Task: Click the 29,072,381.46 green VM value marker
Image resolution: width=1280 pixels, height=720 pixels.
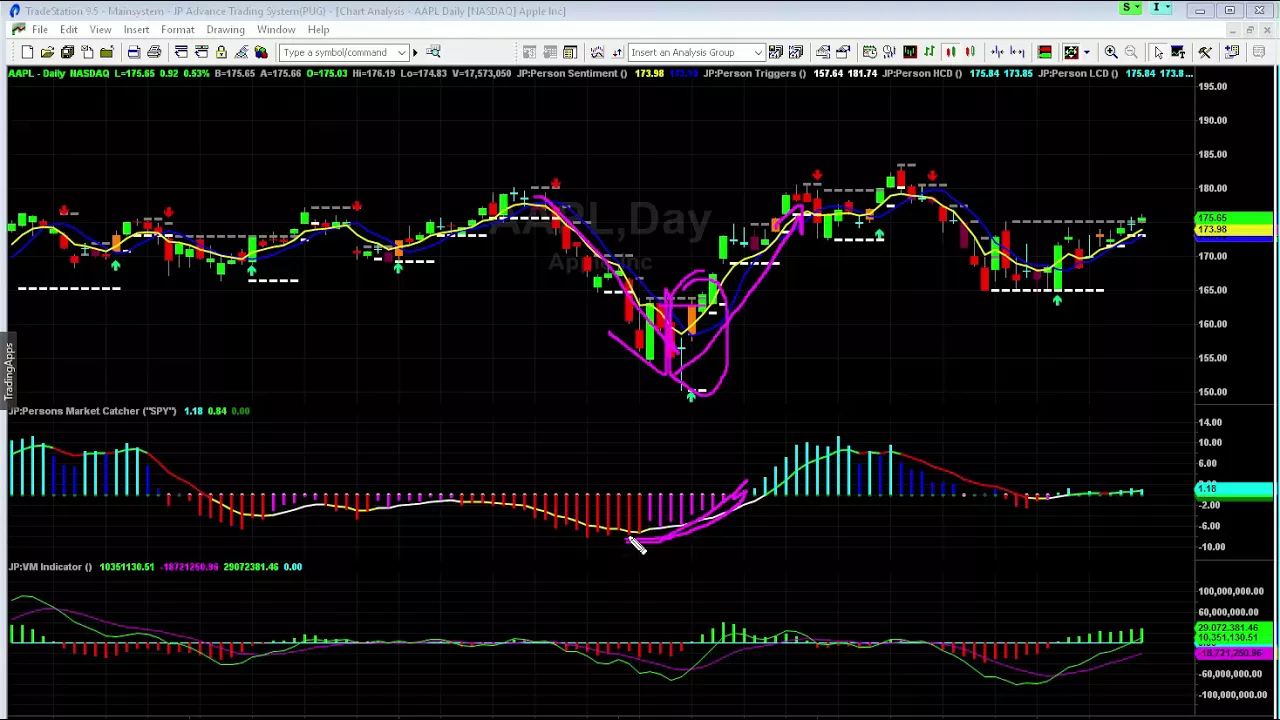Action: 1234,628
